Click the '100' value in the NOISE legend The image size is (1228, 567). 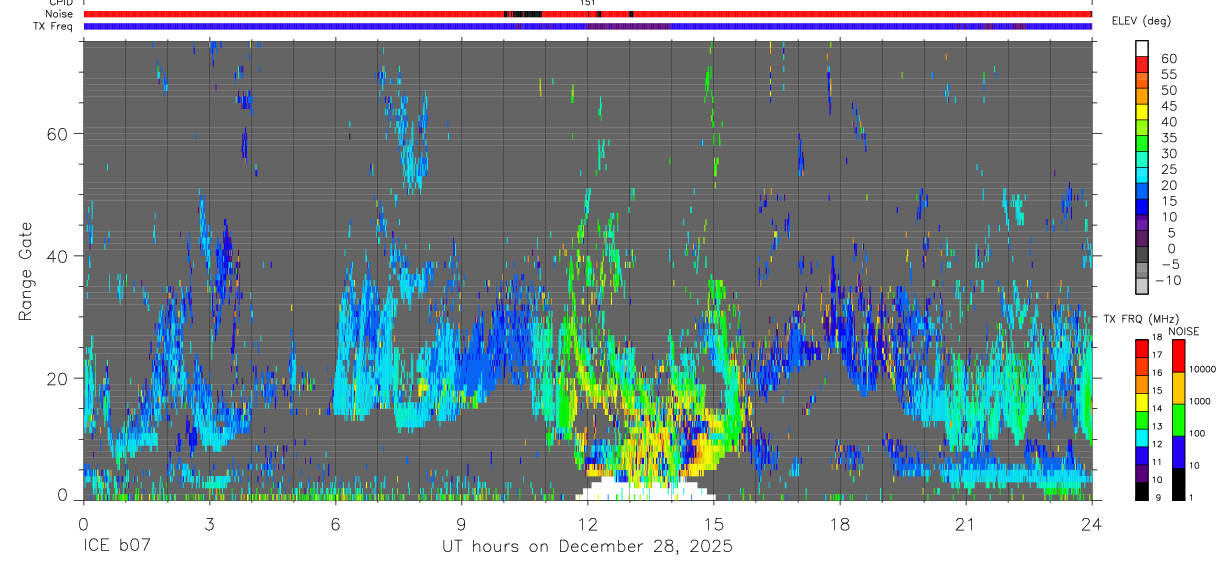tap(1199, 433)
